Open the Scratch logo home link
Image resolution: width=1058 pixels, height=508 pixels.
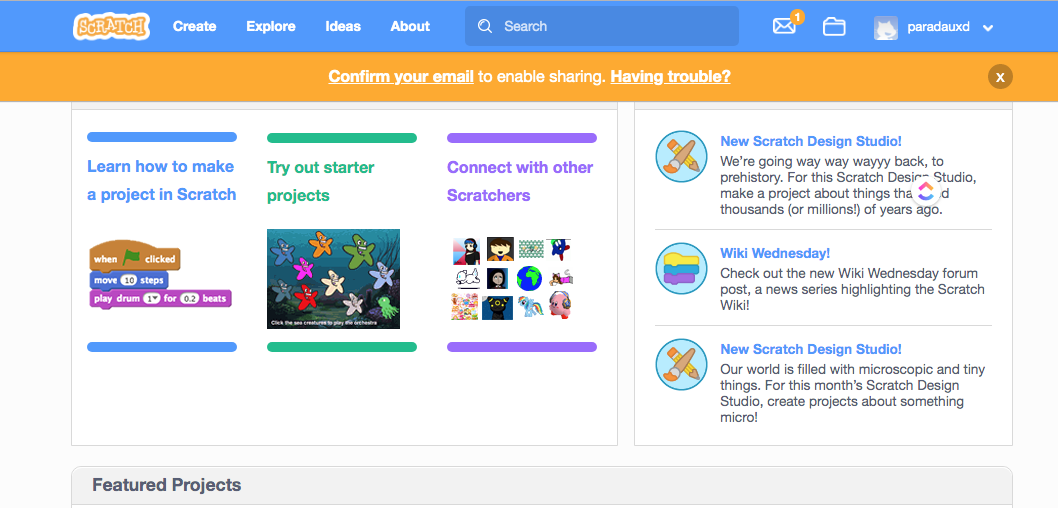(111, 26)
